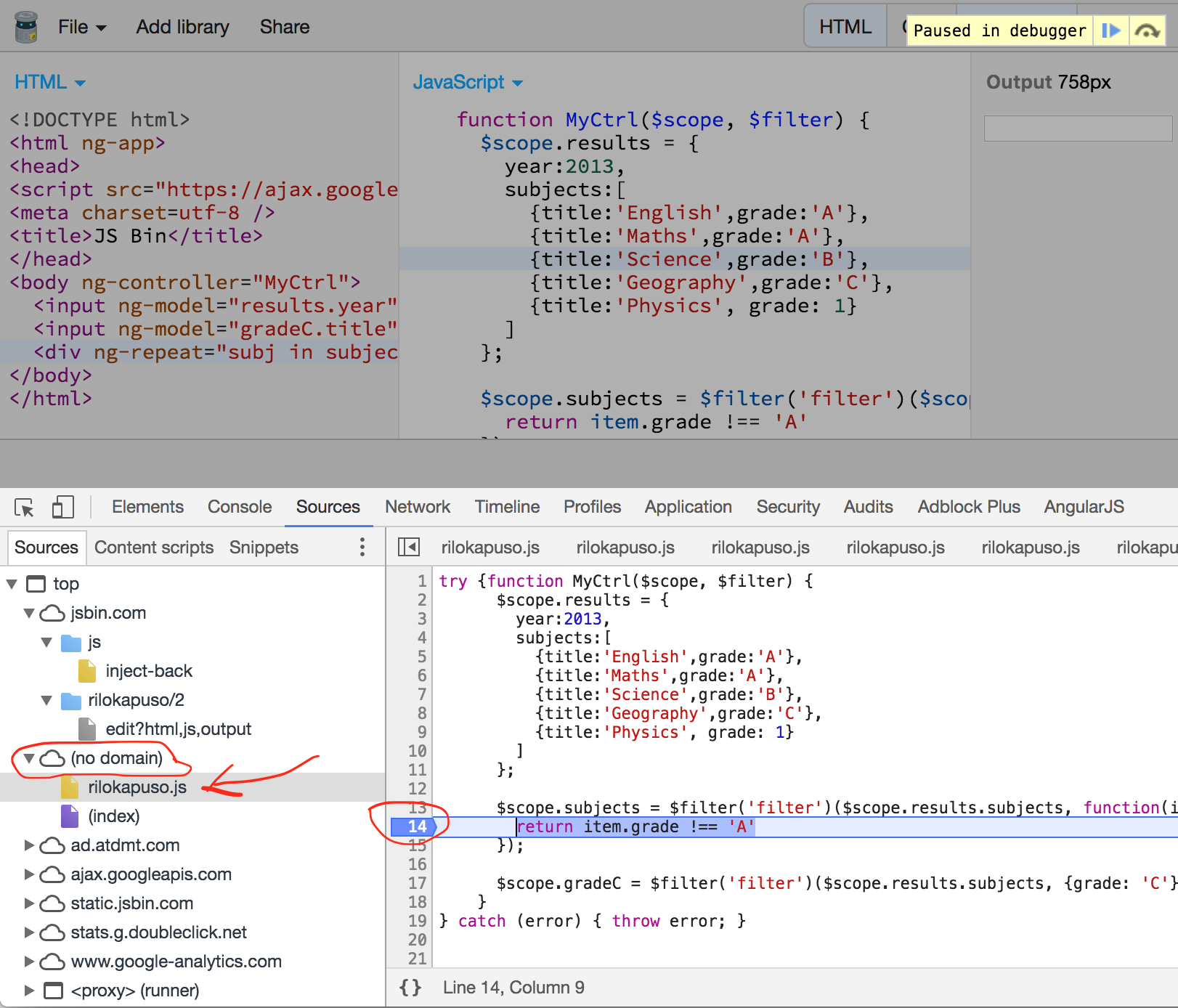Set breakpoint on line 17 gutter
This screenshot has height=1008, width=1178.
[x=417, y=883]
